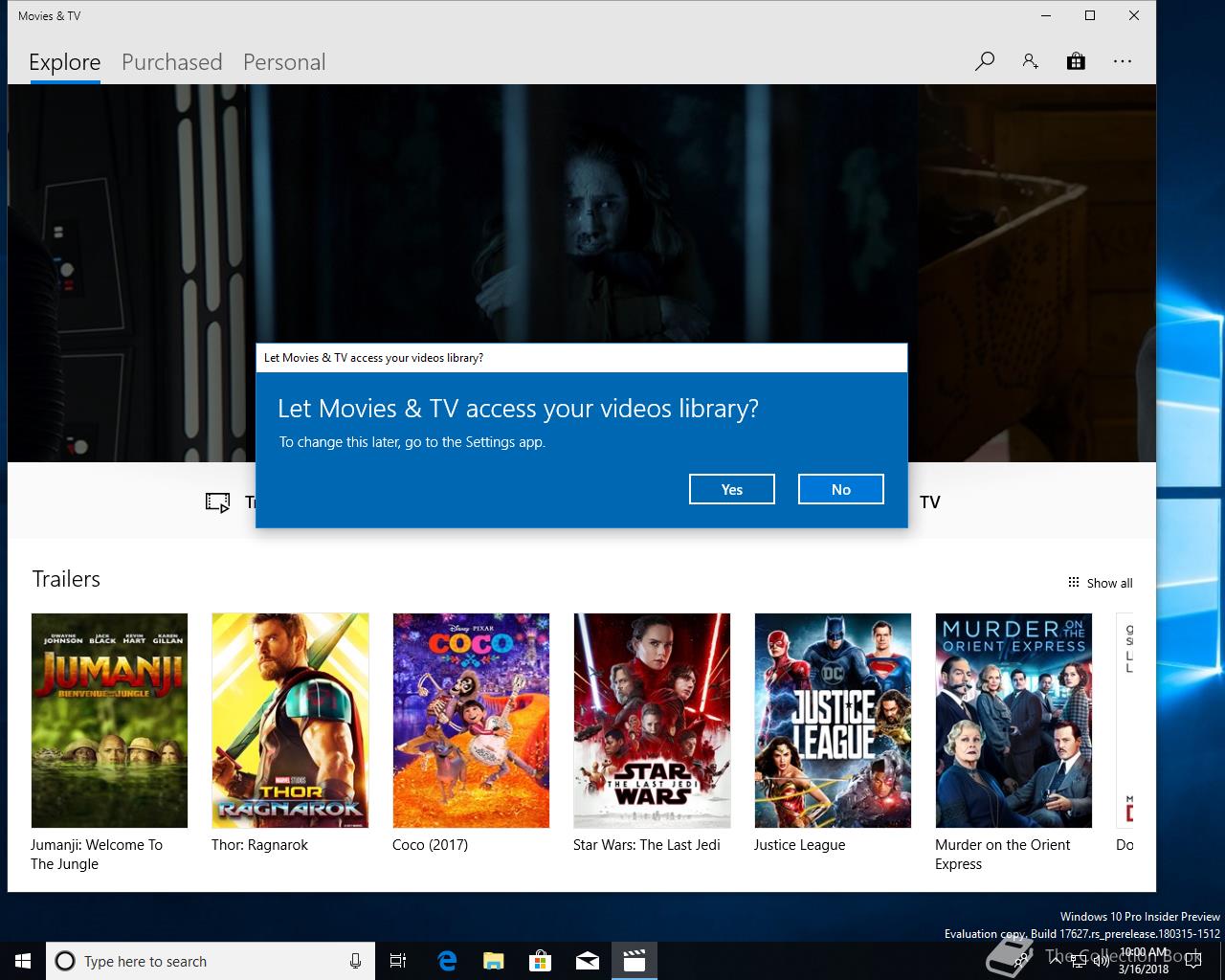Open the Store shopping bag icon

tap(1076, 61)
